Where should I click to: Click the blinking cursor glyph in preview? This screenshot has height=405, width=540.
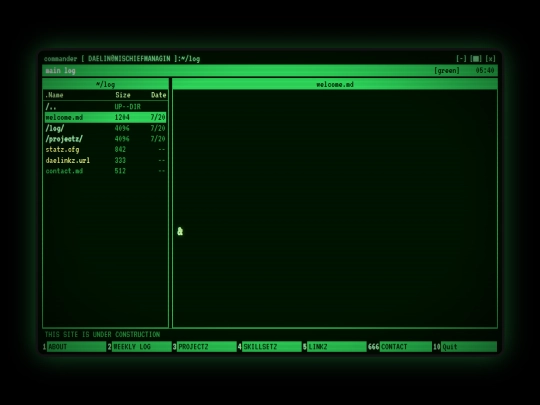(180, 231)
